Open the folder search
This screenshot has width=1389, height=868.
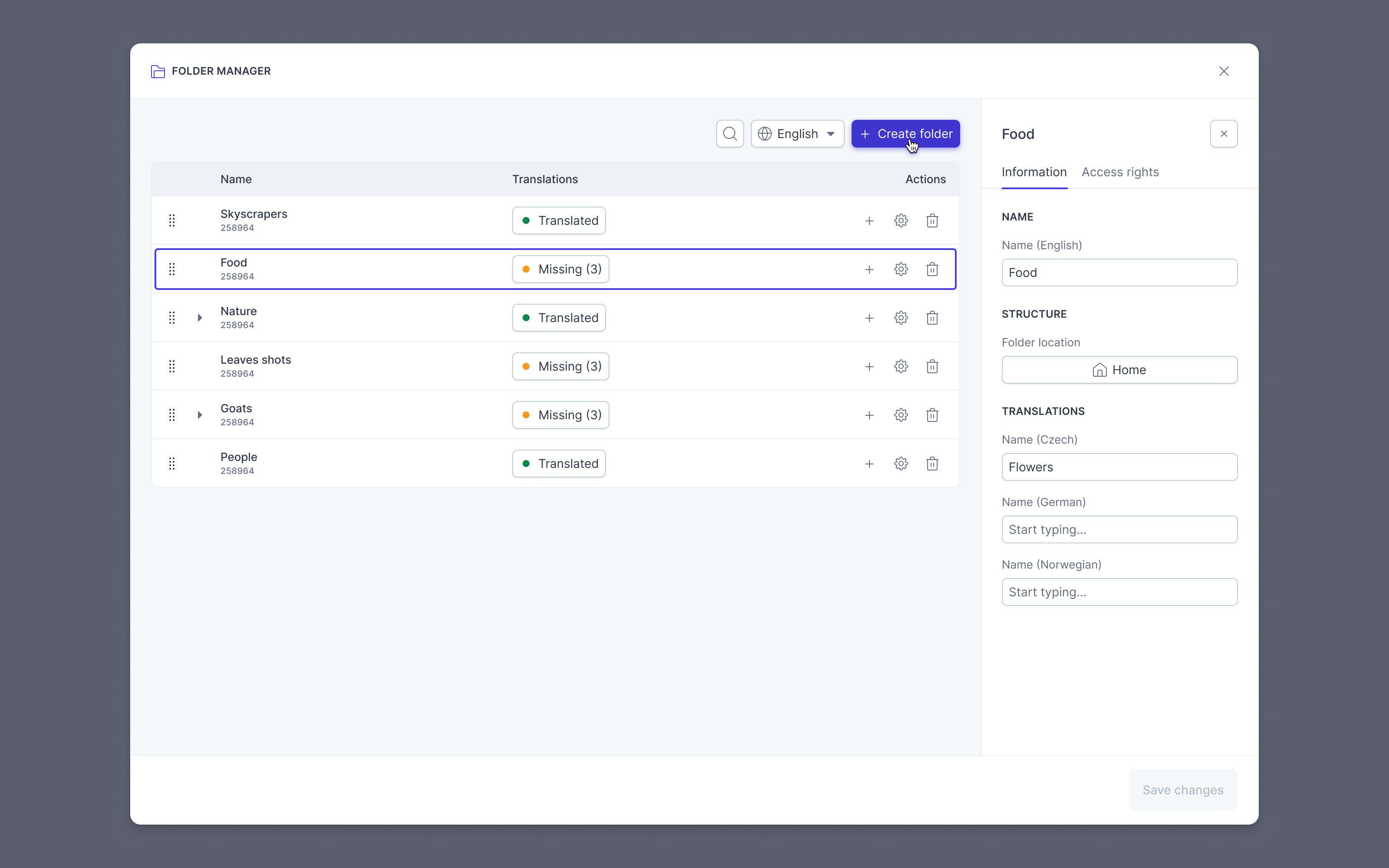click(x=729, y=133)
